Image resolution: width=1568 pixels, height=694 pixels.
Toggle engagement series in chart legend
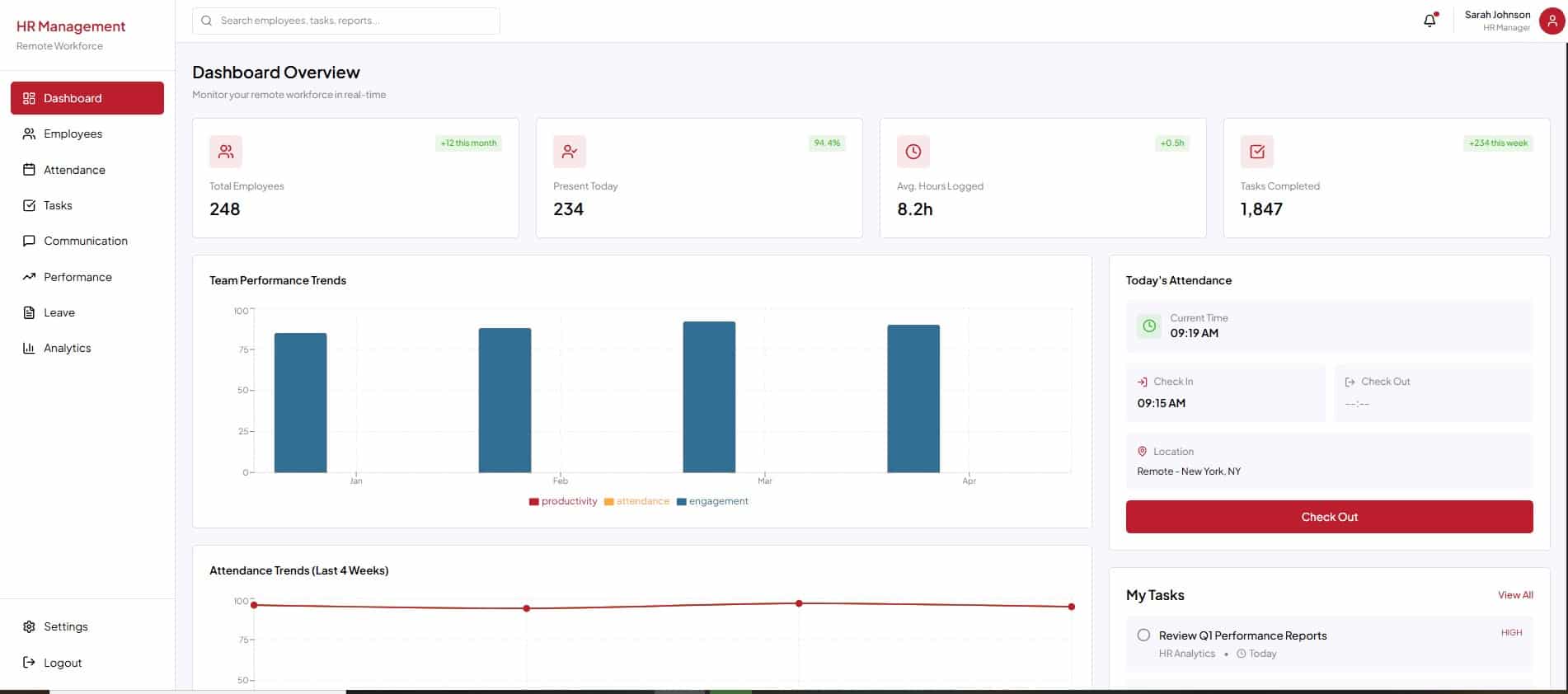click(712, 501)
